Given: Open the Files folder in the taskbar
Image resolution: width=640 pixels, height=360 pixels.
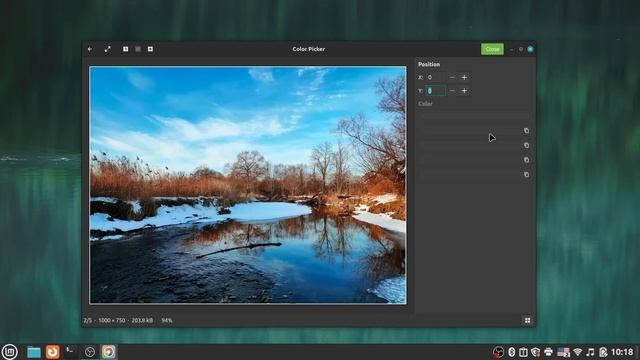Looking at the screenshot, I should tap(34, 352).
